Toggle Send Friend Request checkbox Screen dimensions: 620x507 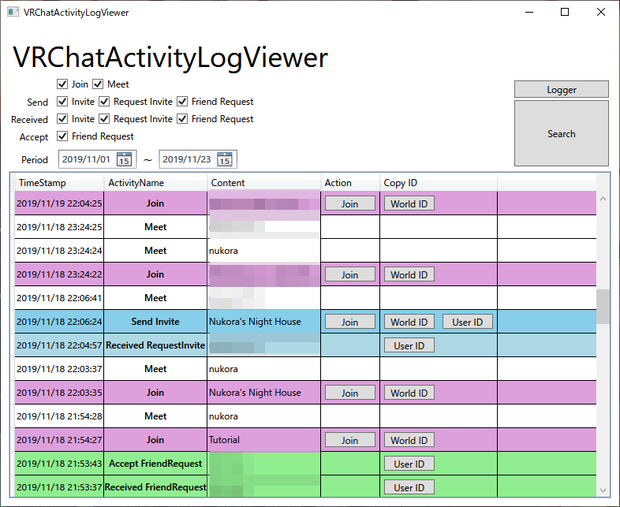182,101
